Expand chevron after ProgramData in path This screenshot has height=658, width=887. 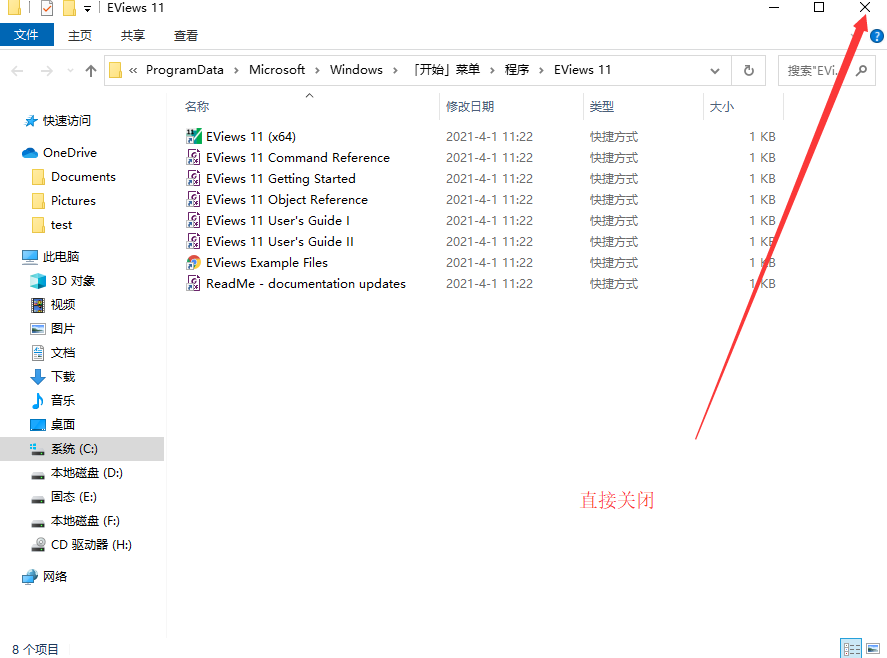tap(236, 70)
